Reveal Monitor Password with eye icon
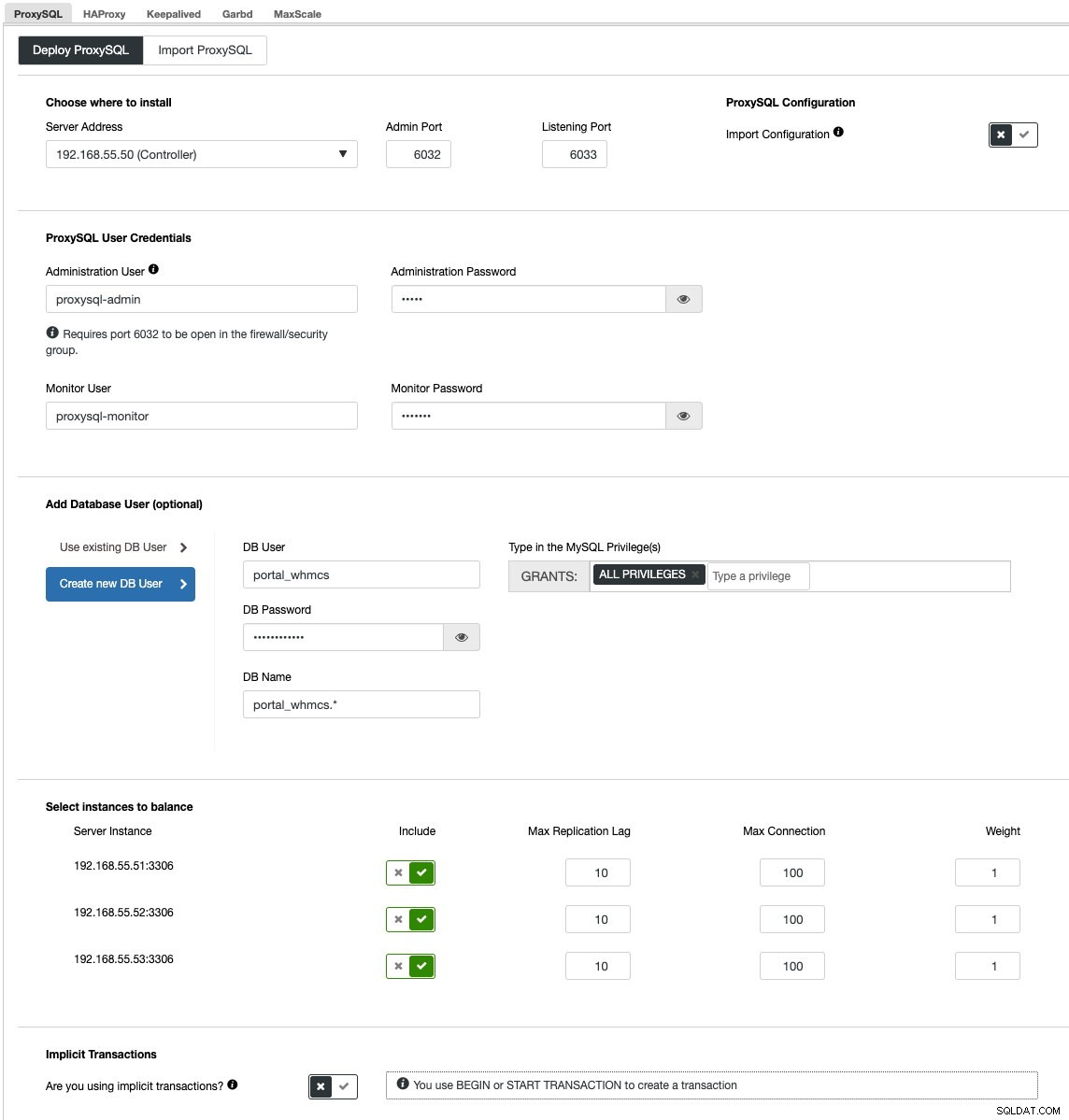Screen dimensions: 1069x1120 [683, 416]
